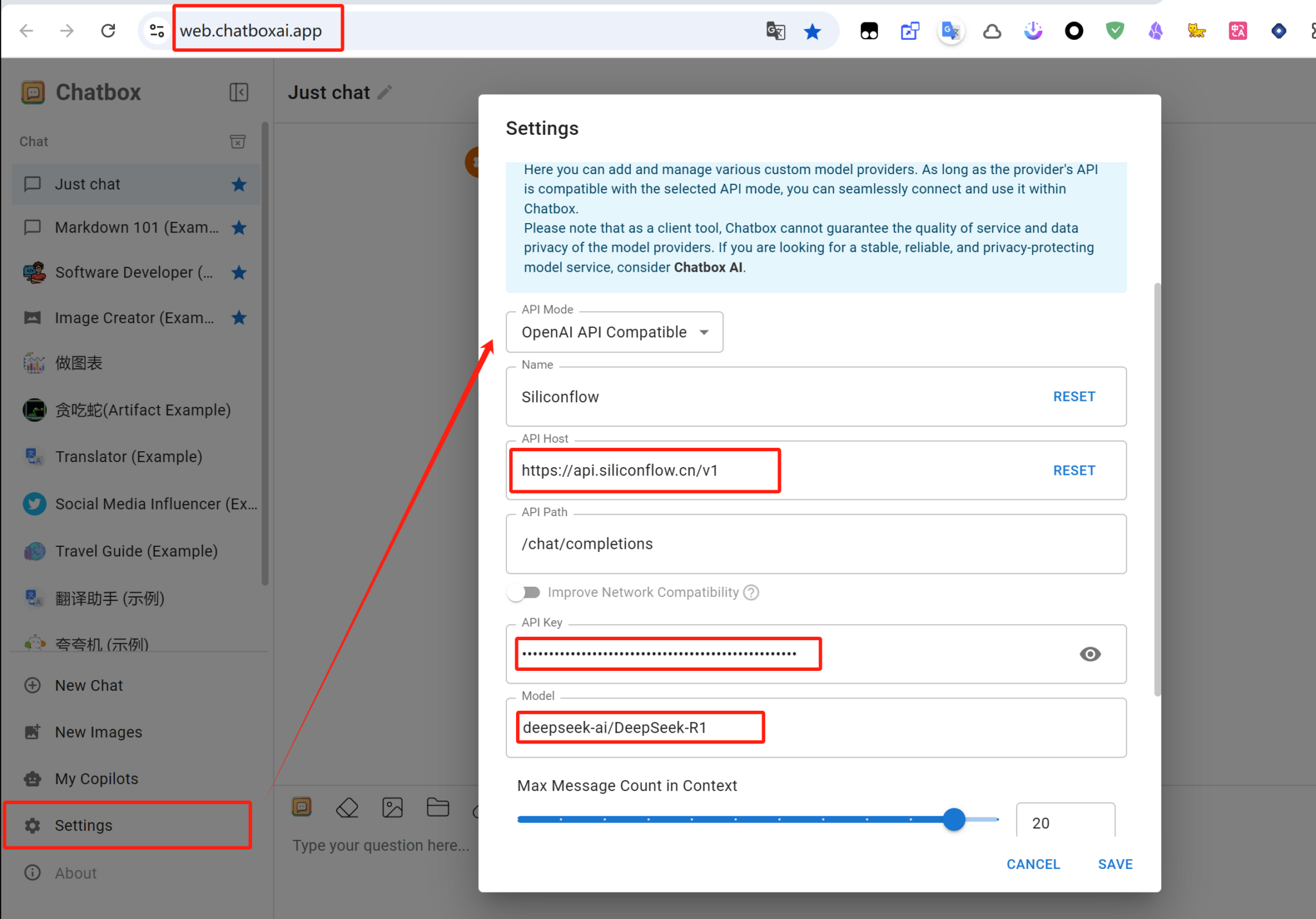The height and width of the screenshot is (919, 1316).
Task: Click the Google Translate icon in the address bar
Action: point(776,31)
